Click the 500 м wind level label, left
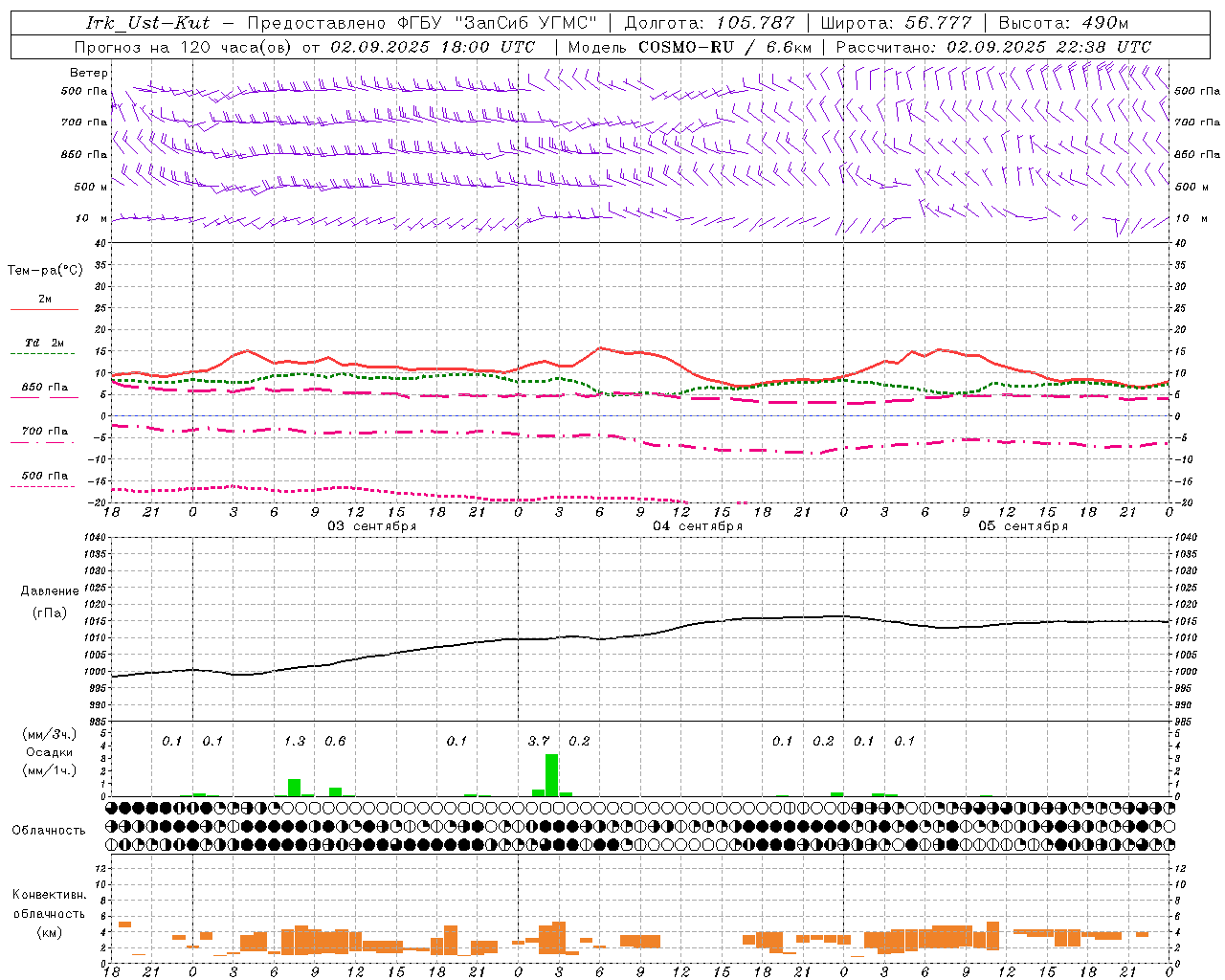 pos(91,187)
